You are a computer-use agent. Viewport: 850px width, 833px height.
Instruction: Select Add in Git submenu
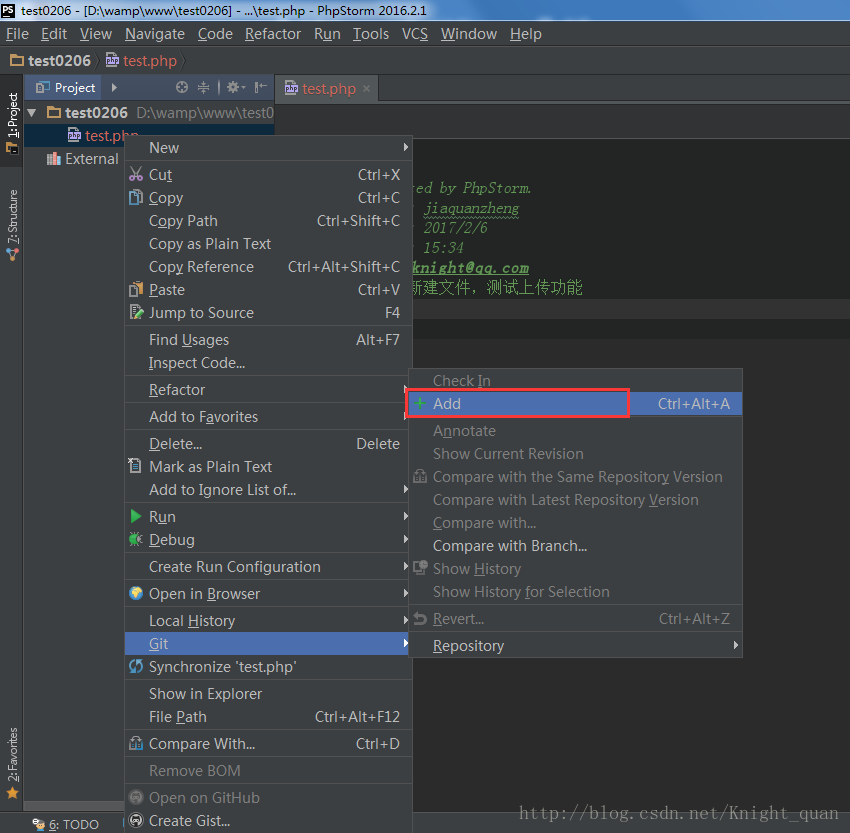point(575,403)
